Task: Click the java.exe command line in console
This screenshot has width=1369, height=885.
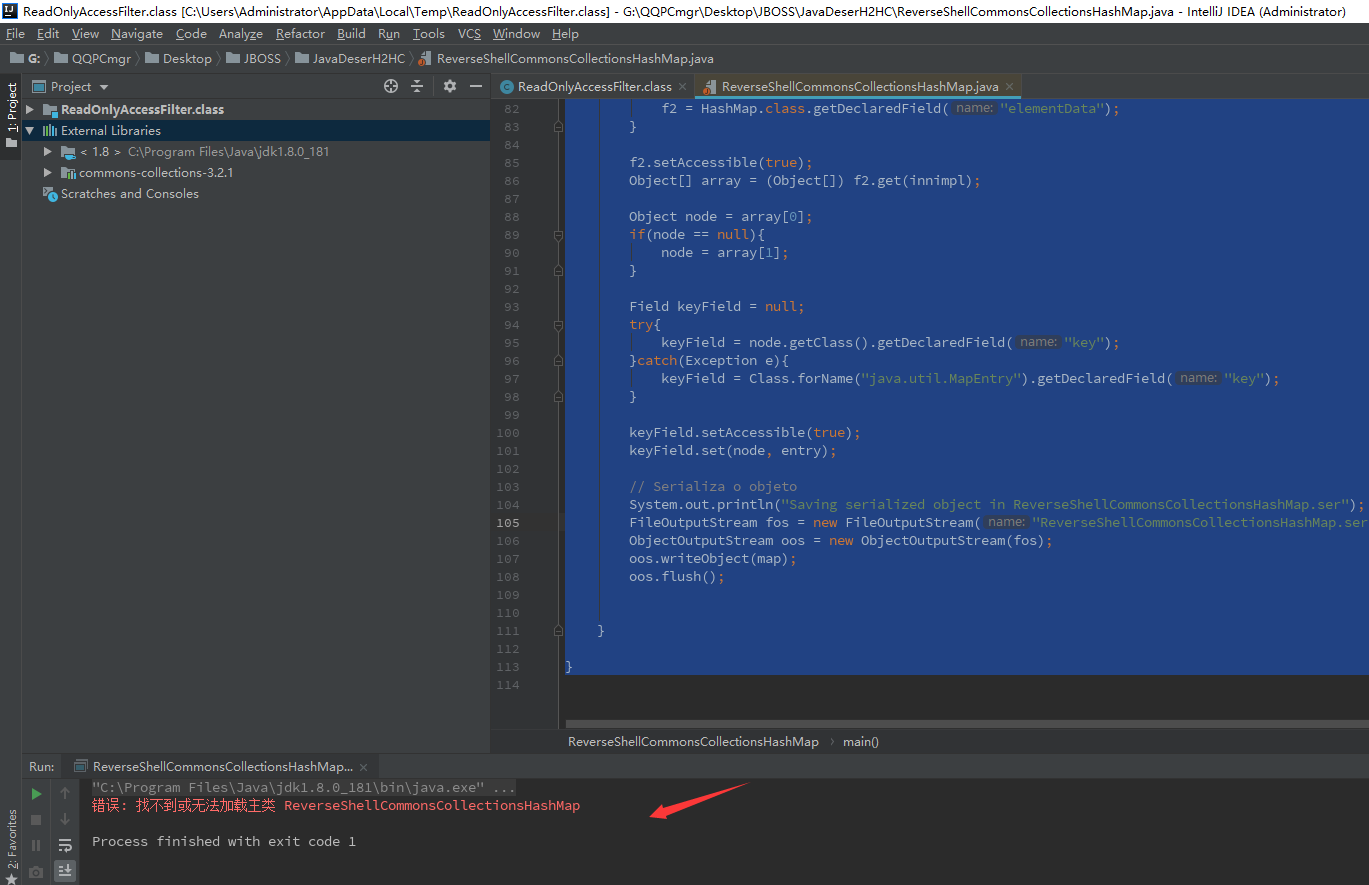Action: [304, 788]
